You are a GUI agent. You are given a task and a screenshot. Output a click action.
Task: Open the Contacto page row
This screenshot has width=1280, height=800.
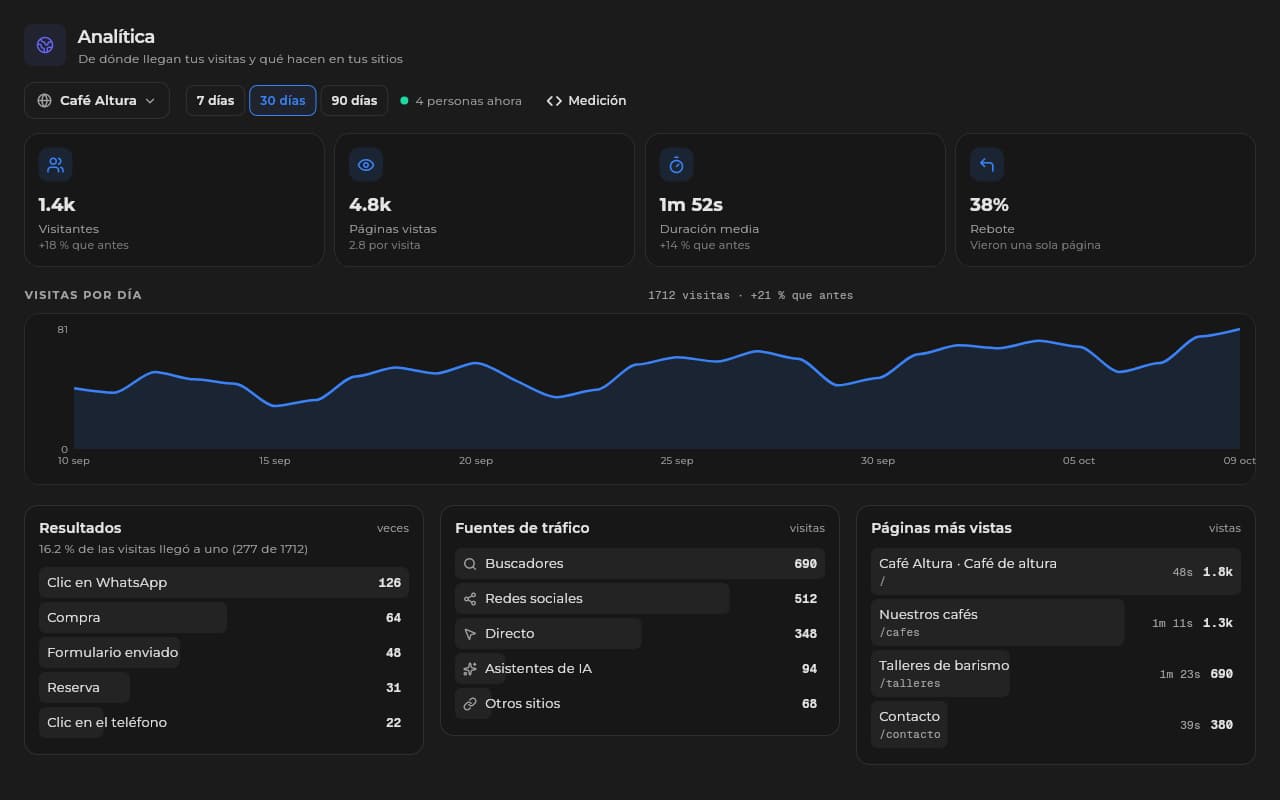1056,725
